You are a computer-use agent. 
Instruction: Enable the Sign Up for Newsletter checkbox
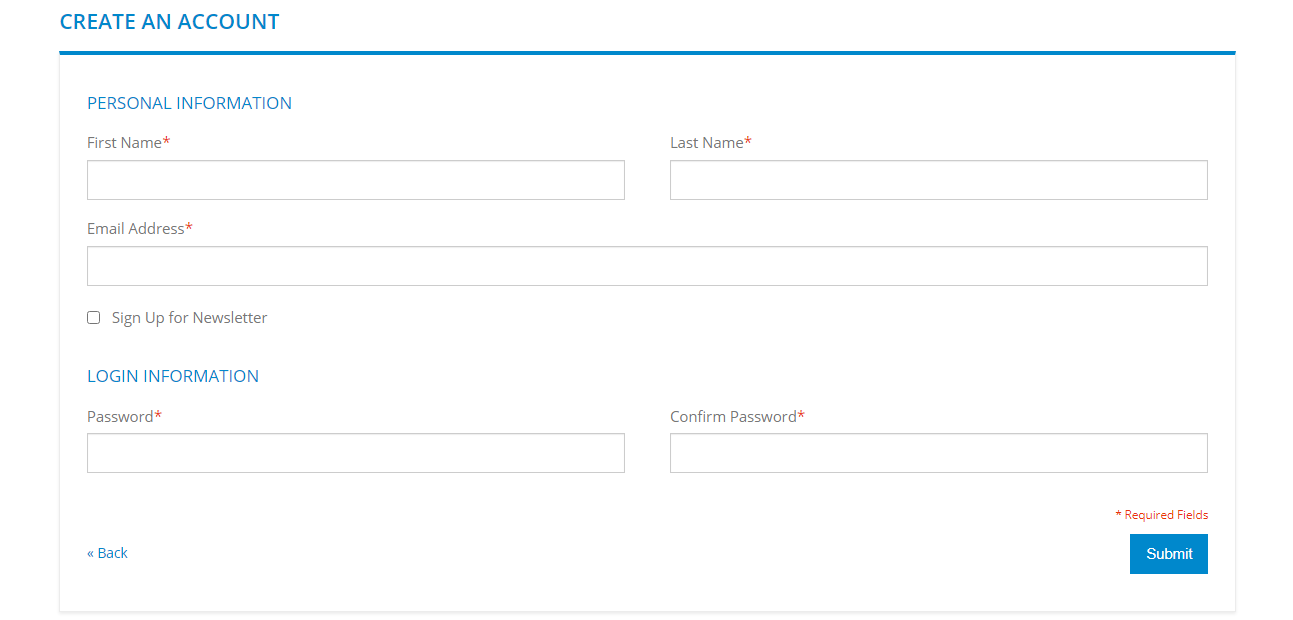coord(94,318)
